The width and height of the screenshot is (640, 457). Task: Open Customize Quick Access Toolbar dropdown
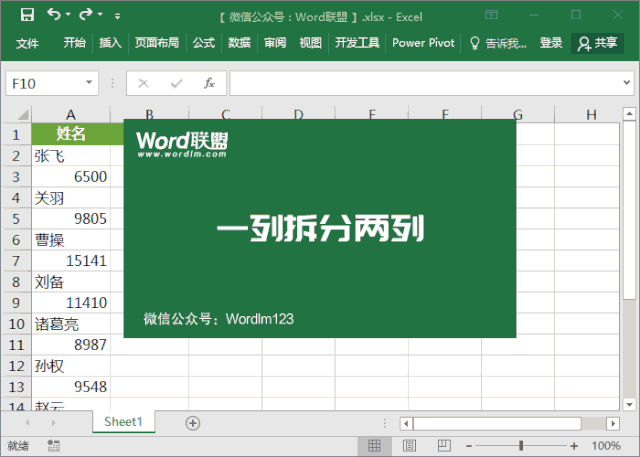118,16
